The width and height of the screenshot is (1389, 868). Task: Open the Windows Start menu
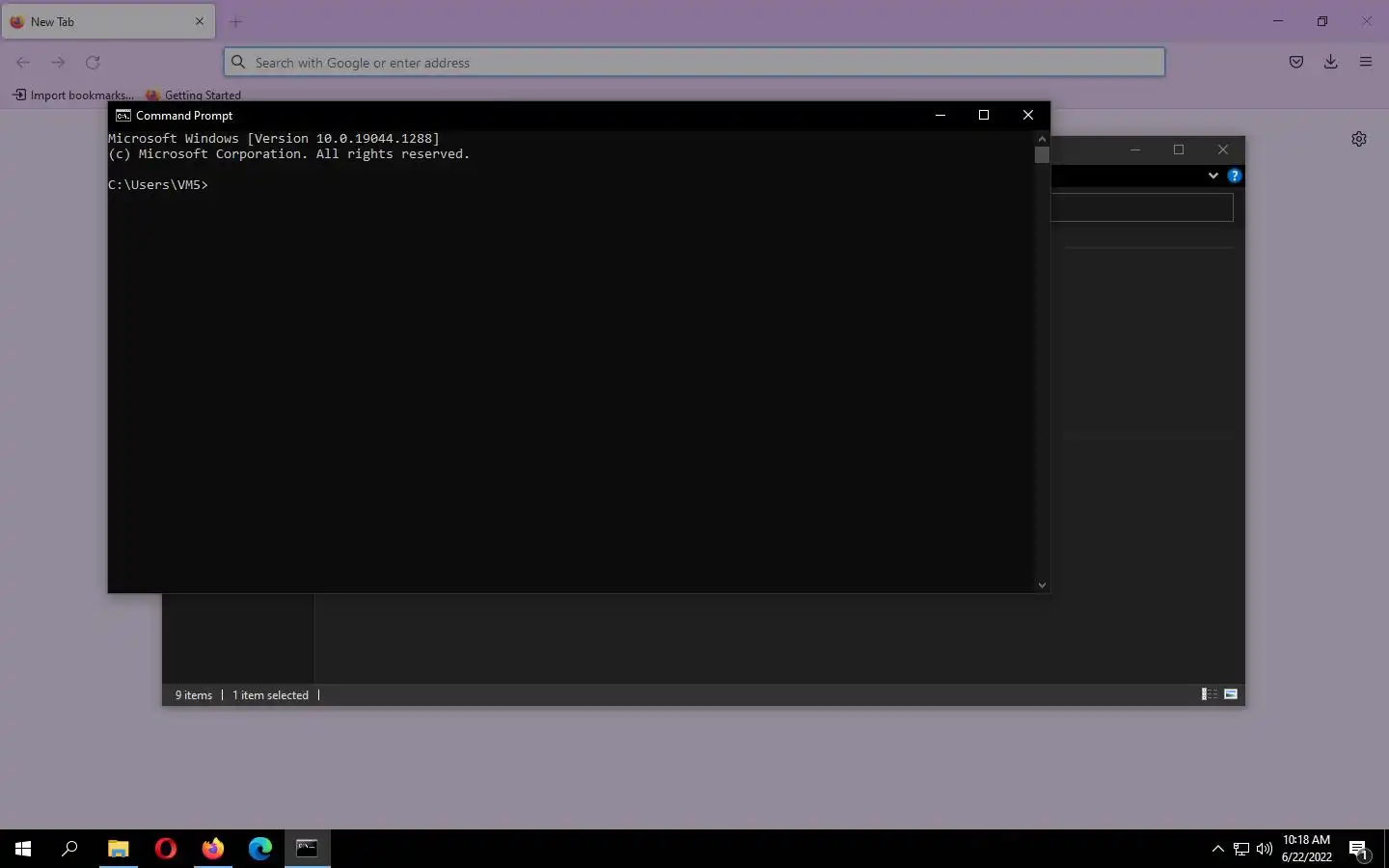(23, 849)
